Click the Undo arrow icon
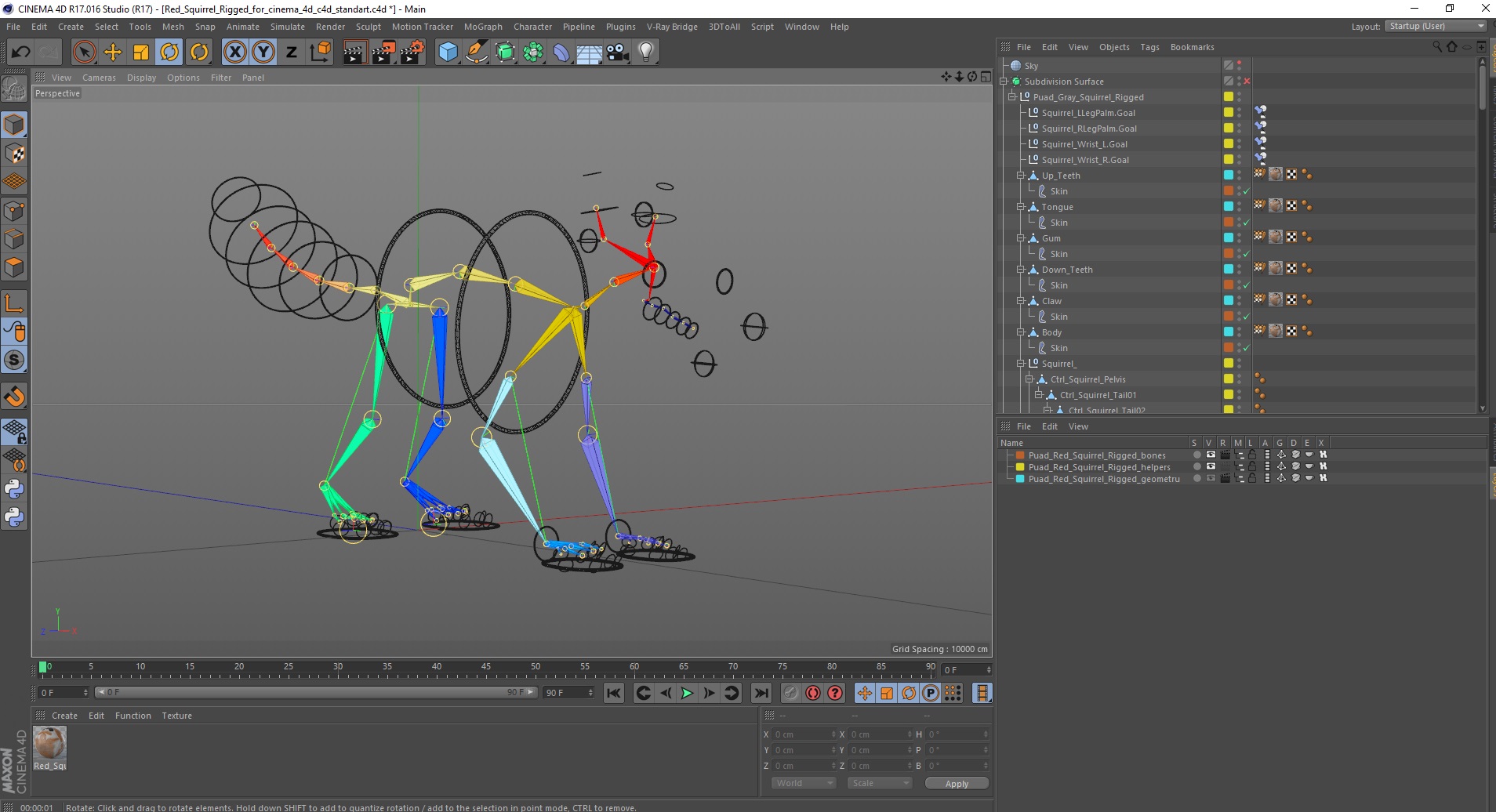The width and height of the screenshot is (1496, 812). pyautogui.click(x=20, y=53)
